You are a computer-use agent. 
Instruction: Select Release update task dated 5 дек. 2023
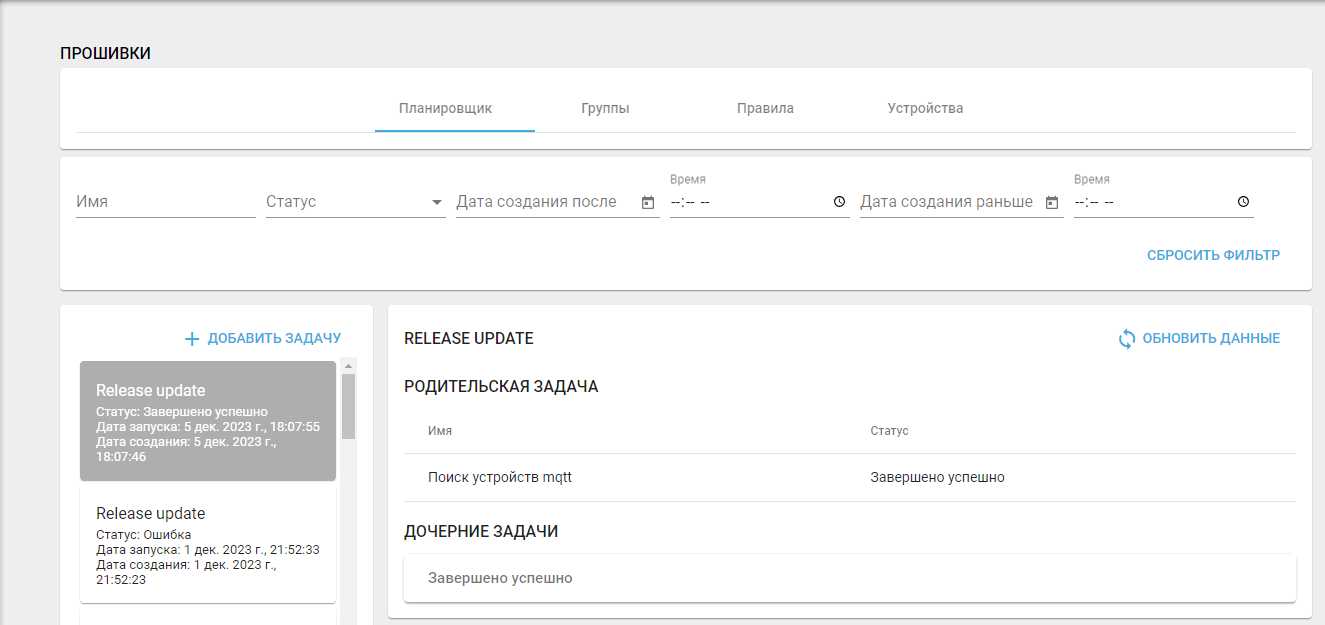tap(208, 421)
